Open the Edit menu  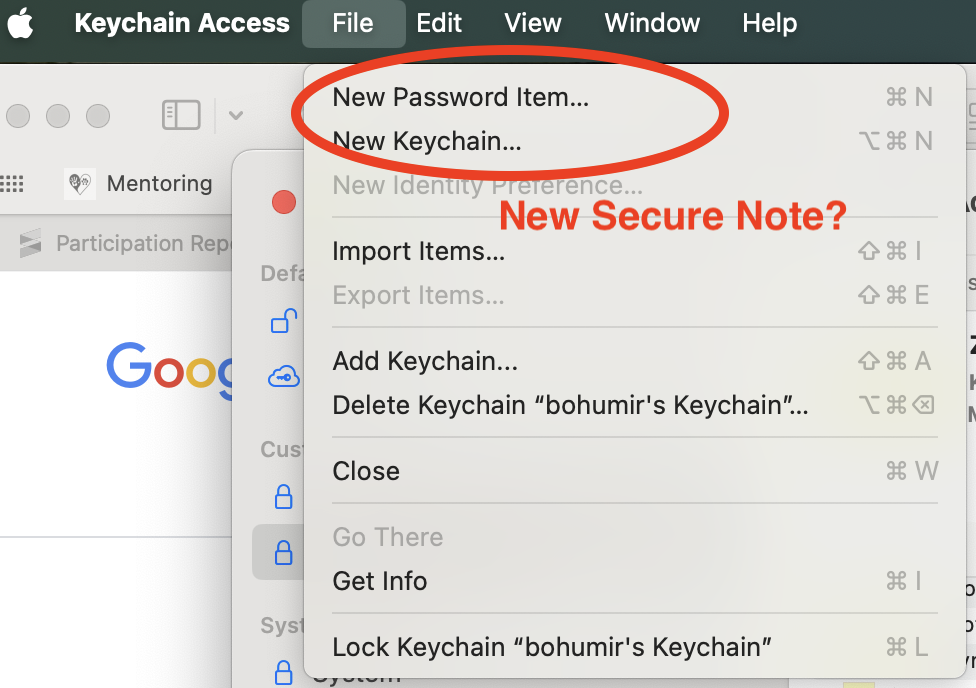tap(439, 23)
